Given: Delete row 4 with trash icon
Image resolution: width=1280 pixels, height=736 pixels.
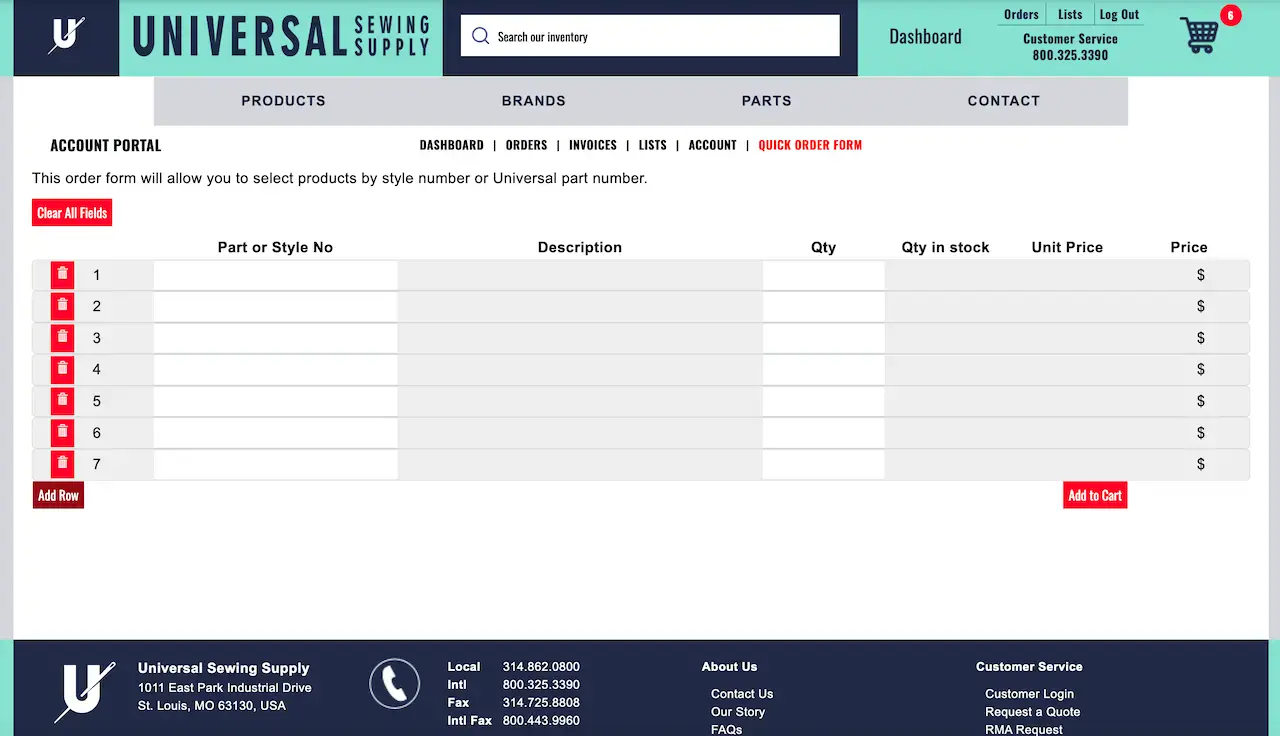Looking at the screenshot, I should [62, 369].
